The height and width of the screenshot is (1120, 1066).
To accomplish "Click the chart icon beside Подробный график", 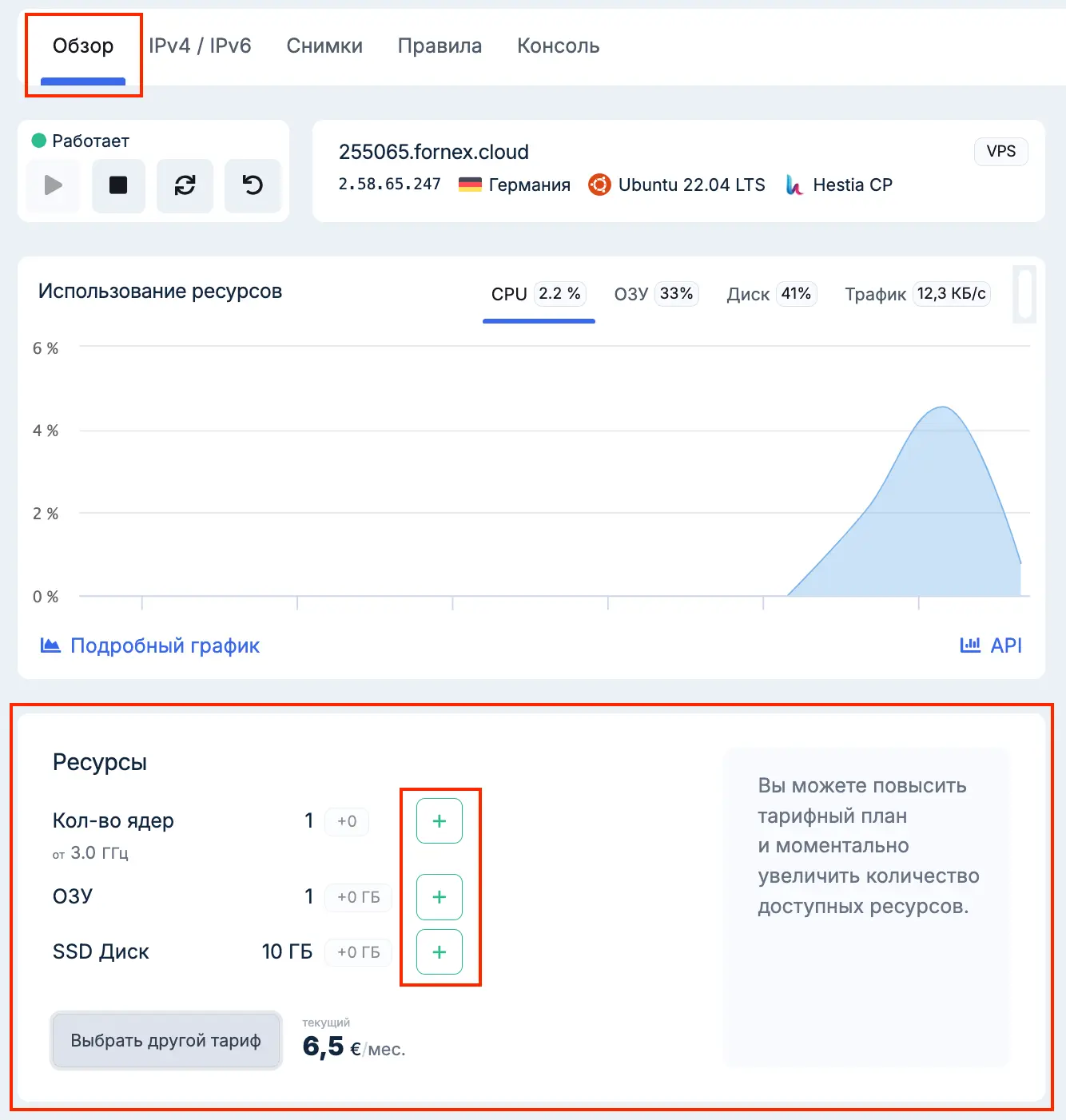I will pyautogui.click(x=50, y=645).
